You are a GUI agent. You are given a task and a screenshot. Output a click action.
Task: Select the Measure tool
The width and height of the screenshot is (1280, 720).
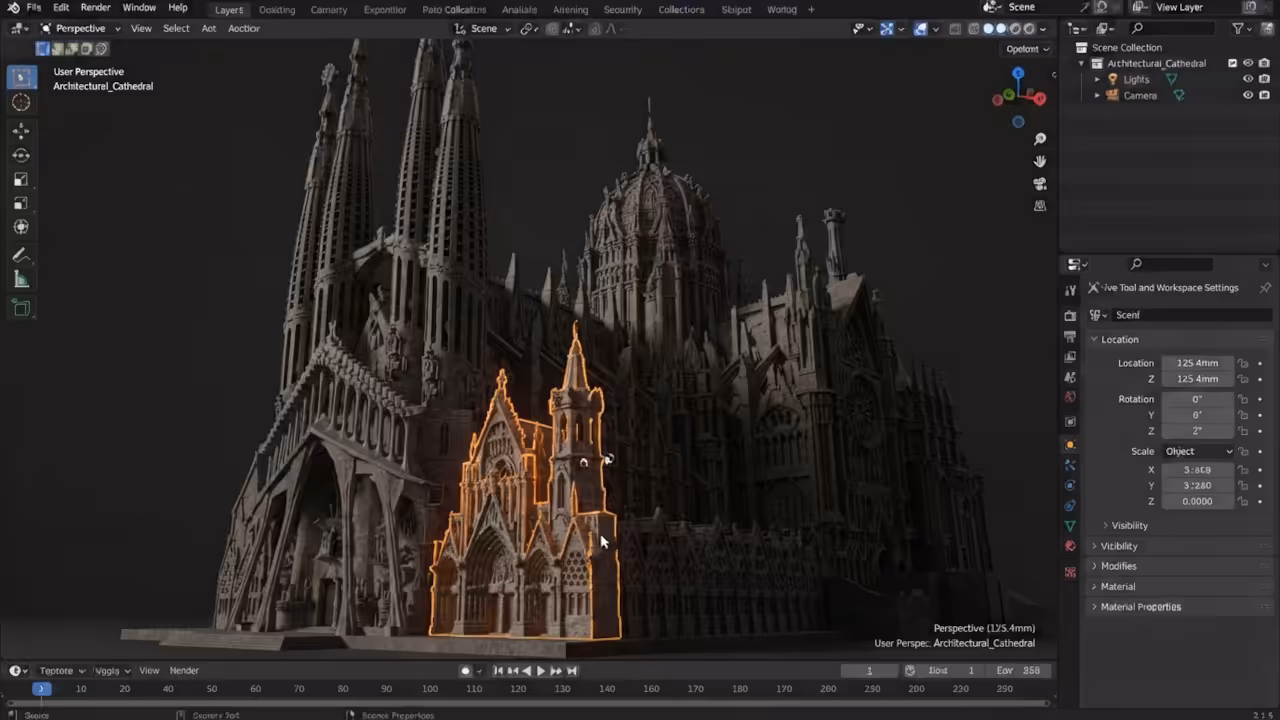21,280
